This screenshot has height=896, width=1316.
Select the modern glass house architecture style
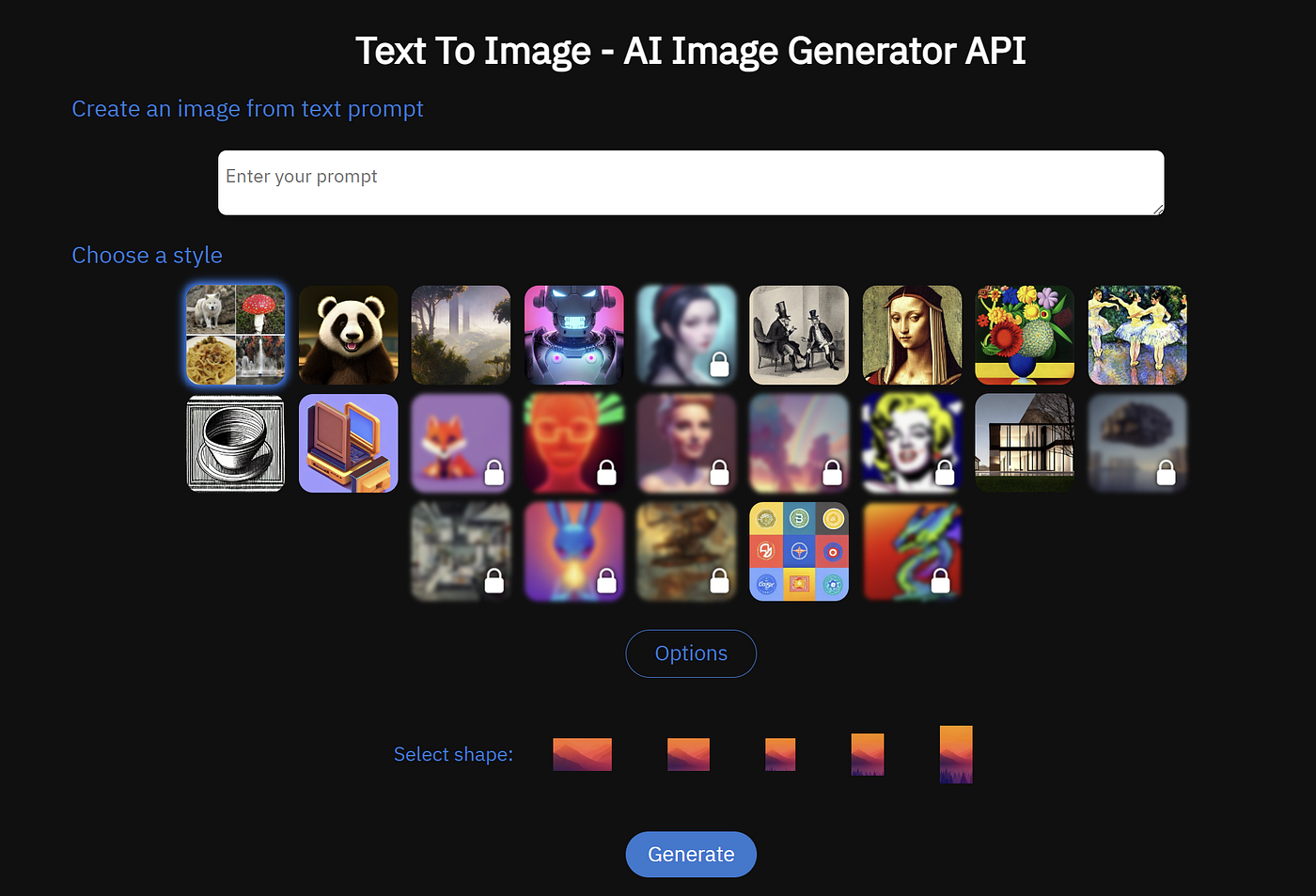(x=1025, y=443)
